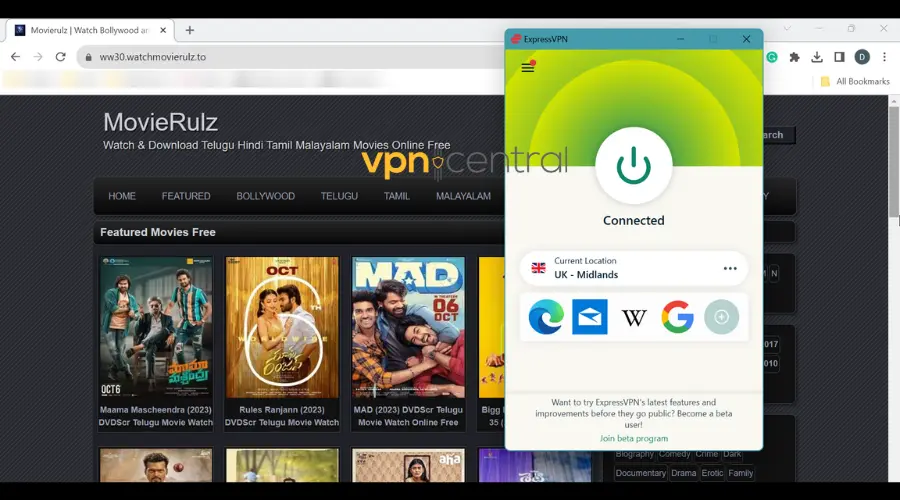Select the Erotic genre tag
900x500 pixels.
712,473
